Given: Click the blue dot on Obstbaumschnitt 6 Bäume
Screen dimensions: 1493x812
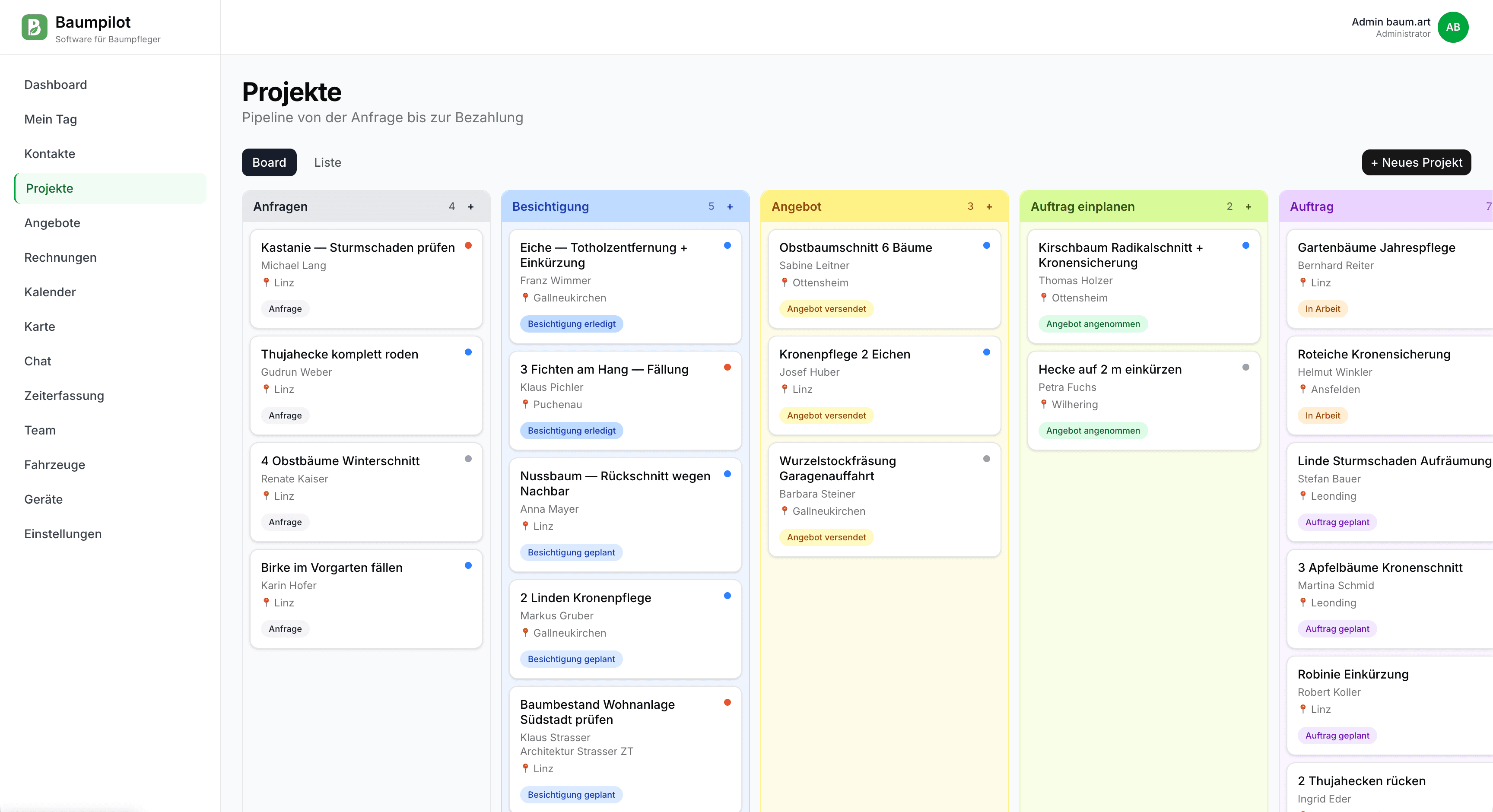Looking at the screenshot, I should point(986,246).
